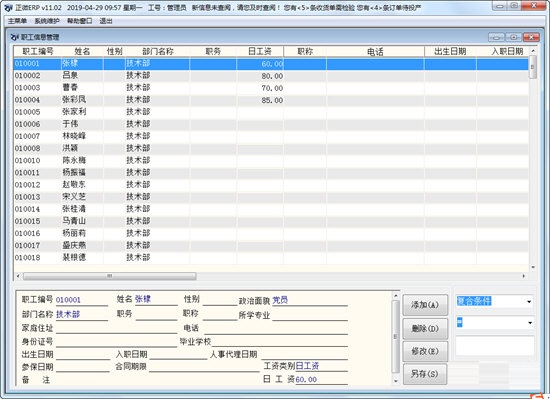Click the 修改(E) button

(425, 351)
